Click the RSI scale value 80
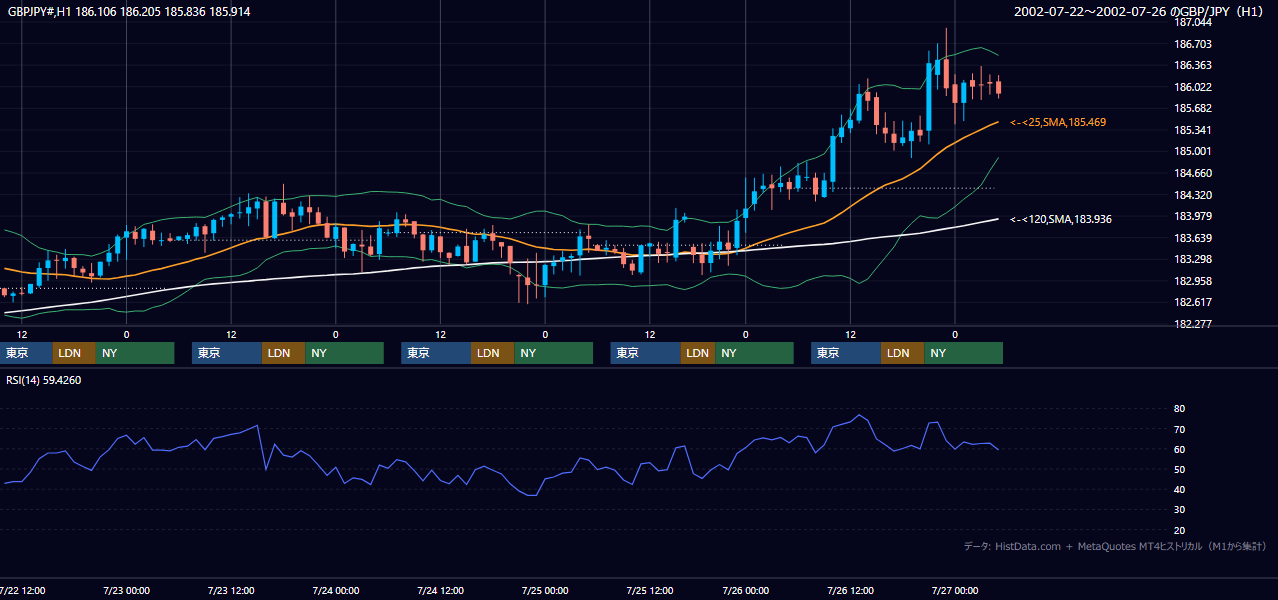 [1179, 409]
